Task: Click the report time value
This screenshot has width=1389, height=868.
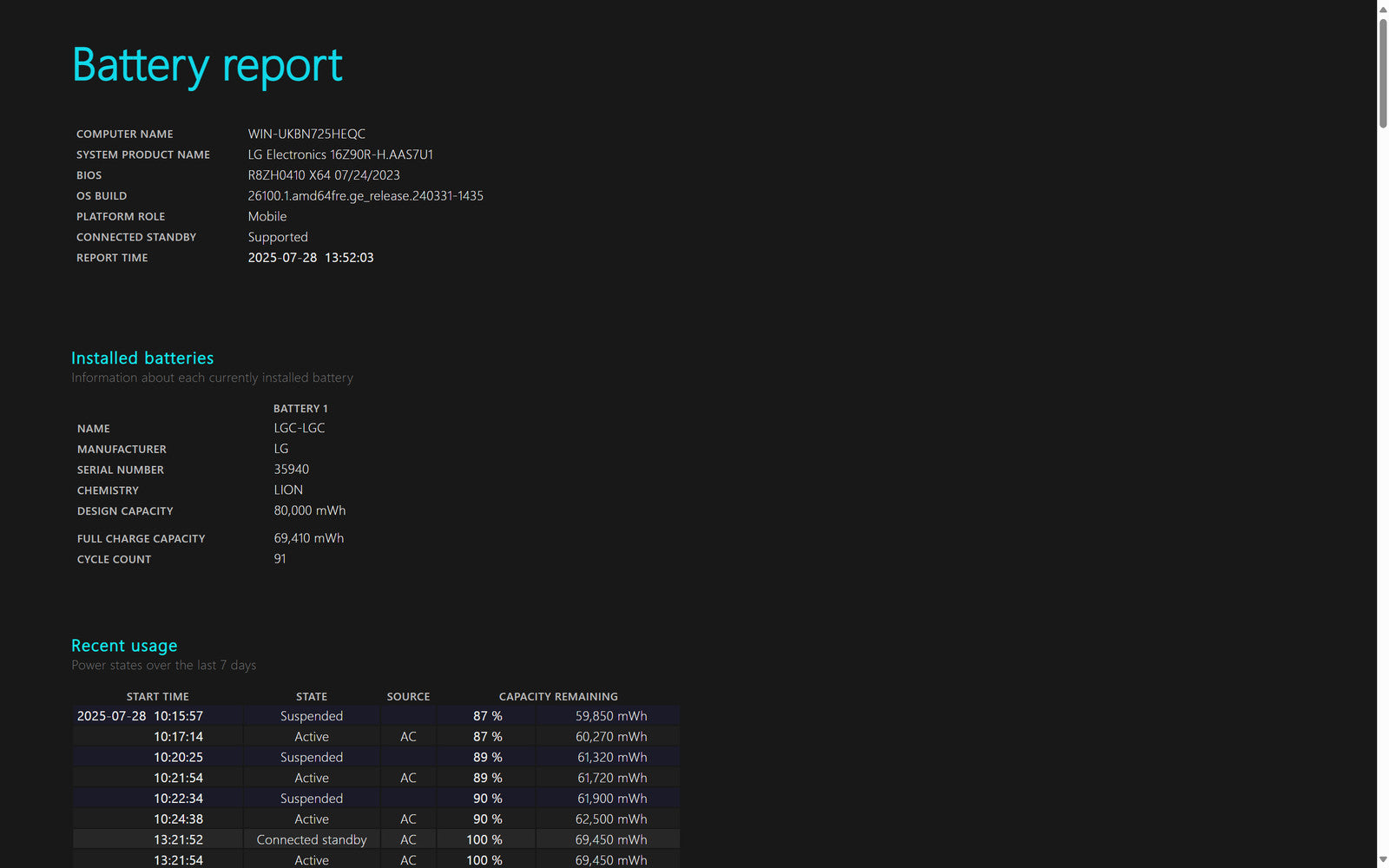Action: [311, 258]
